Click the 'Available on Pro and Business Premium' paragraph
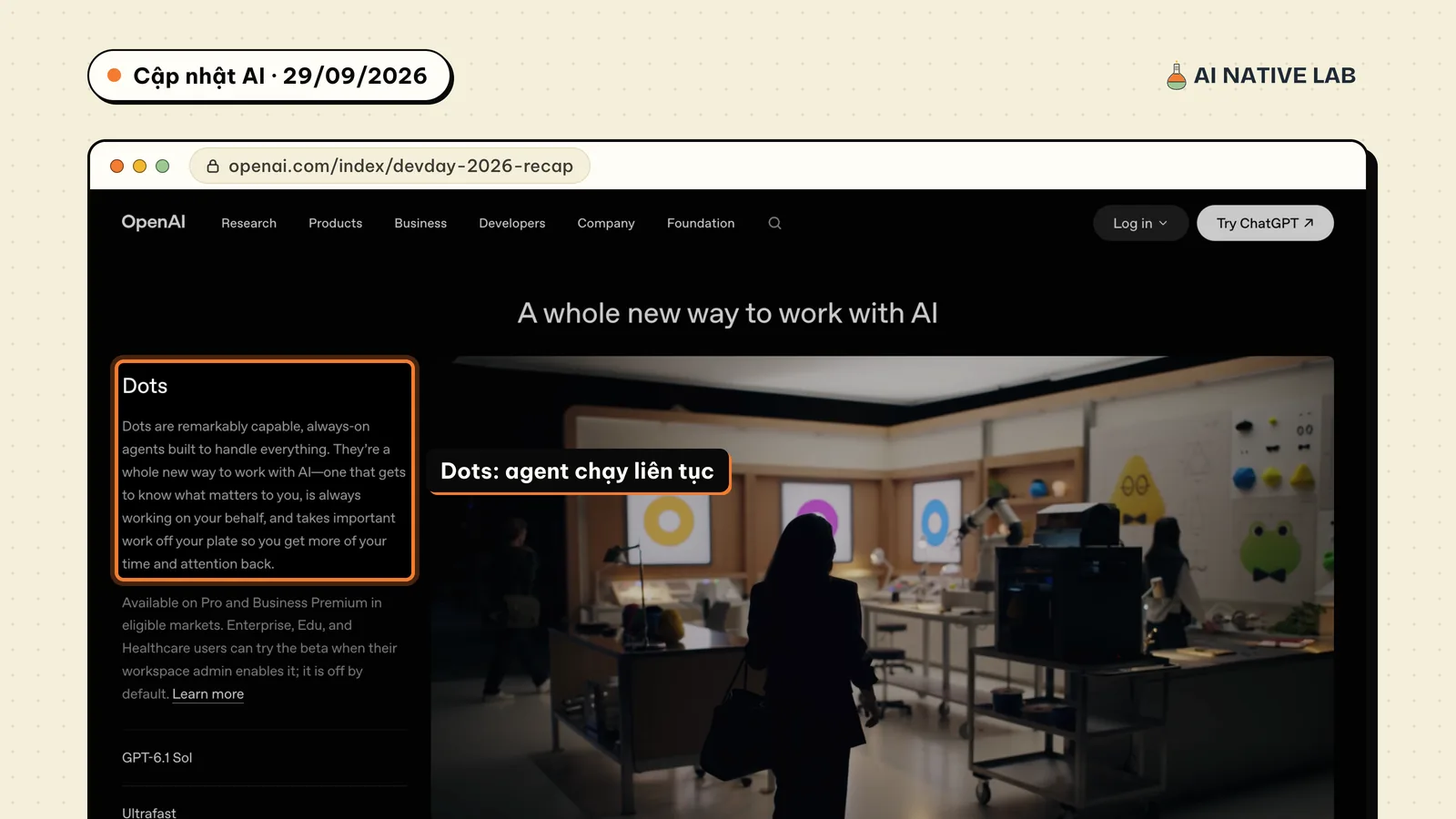 click(x=260, y=648)
